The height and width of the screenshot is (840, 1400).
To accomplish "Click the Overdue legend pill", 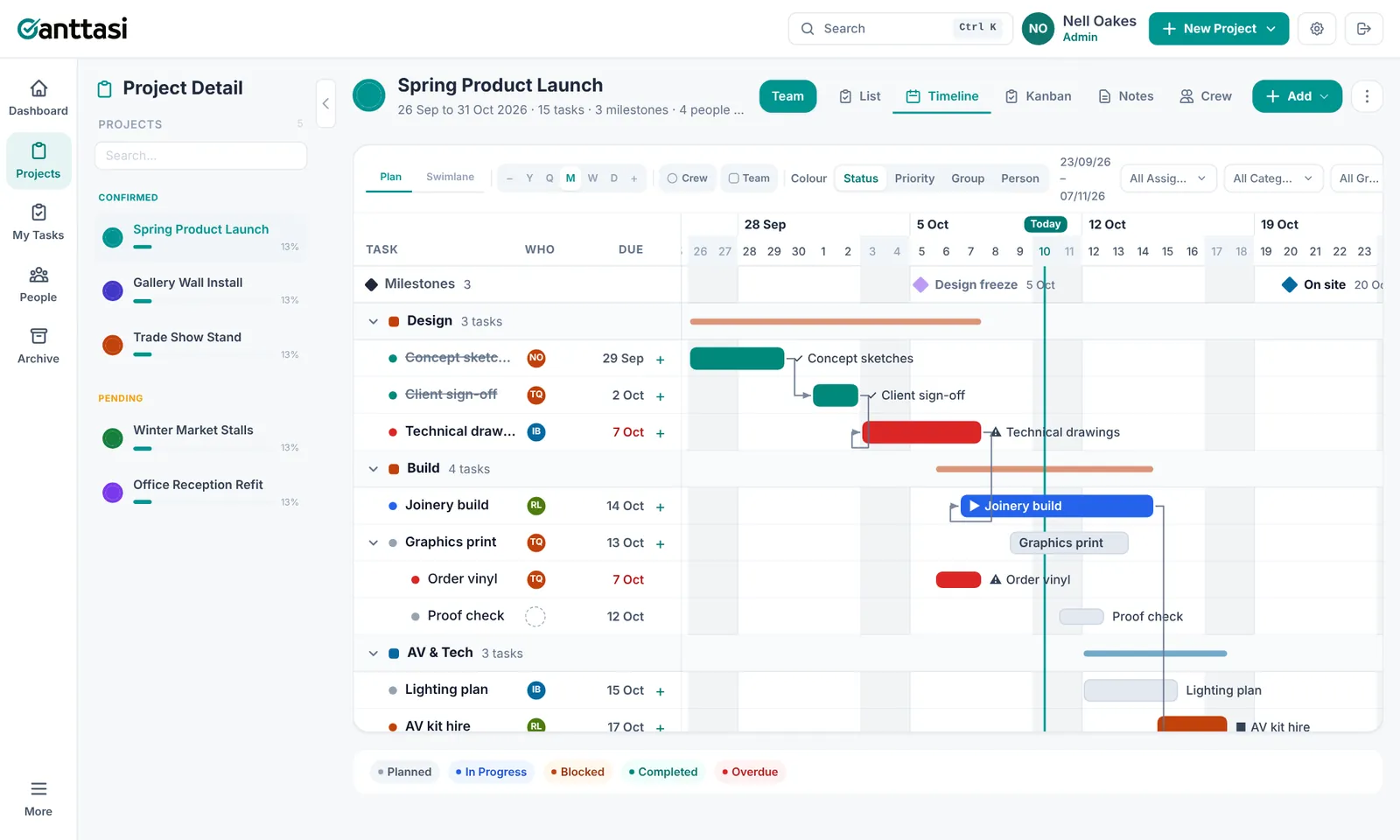I will click(750, 772).
